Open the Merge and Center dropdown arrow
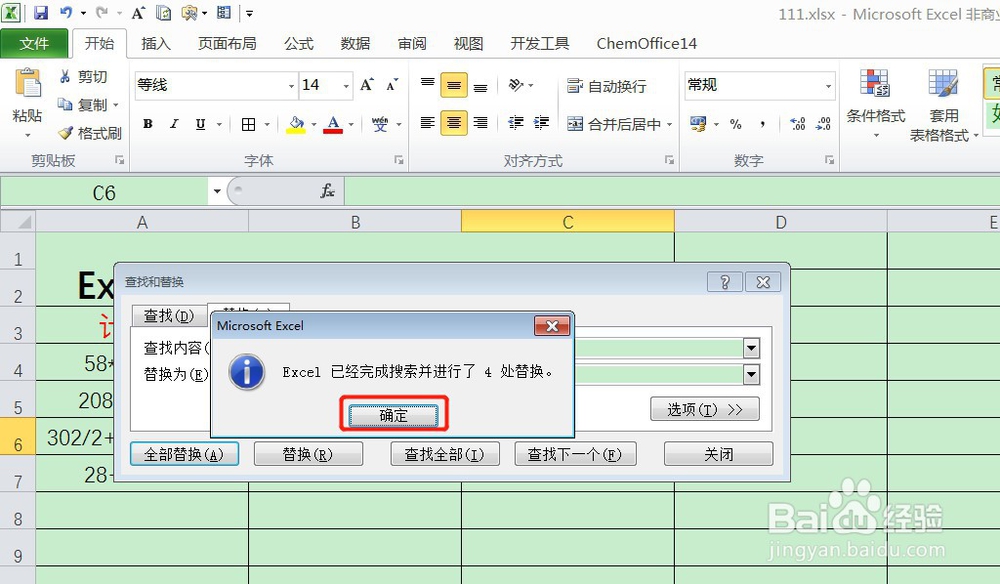 pos(670,124)
